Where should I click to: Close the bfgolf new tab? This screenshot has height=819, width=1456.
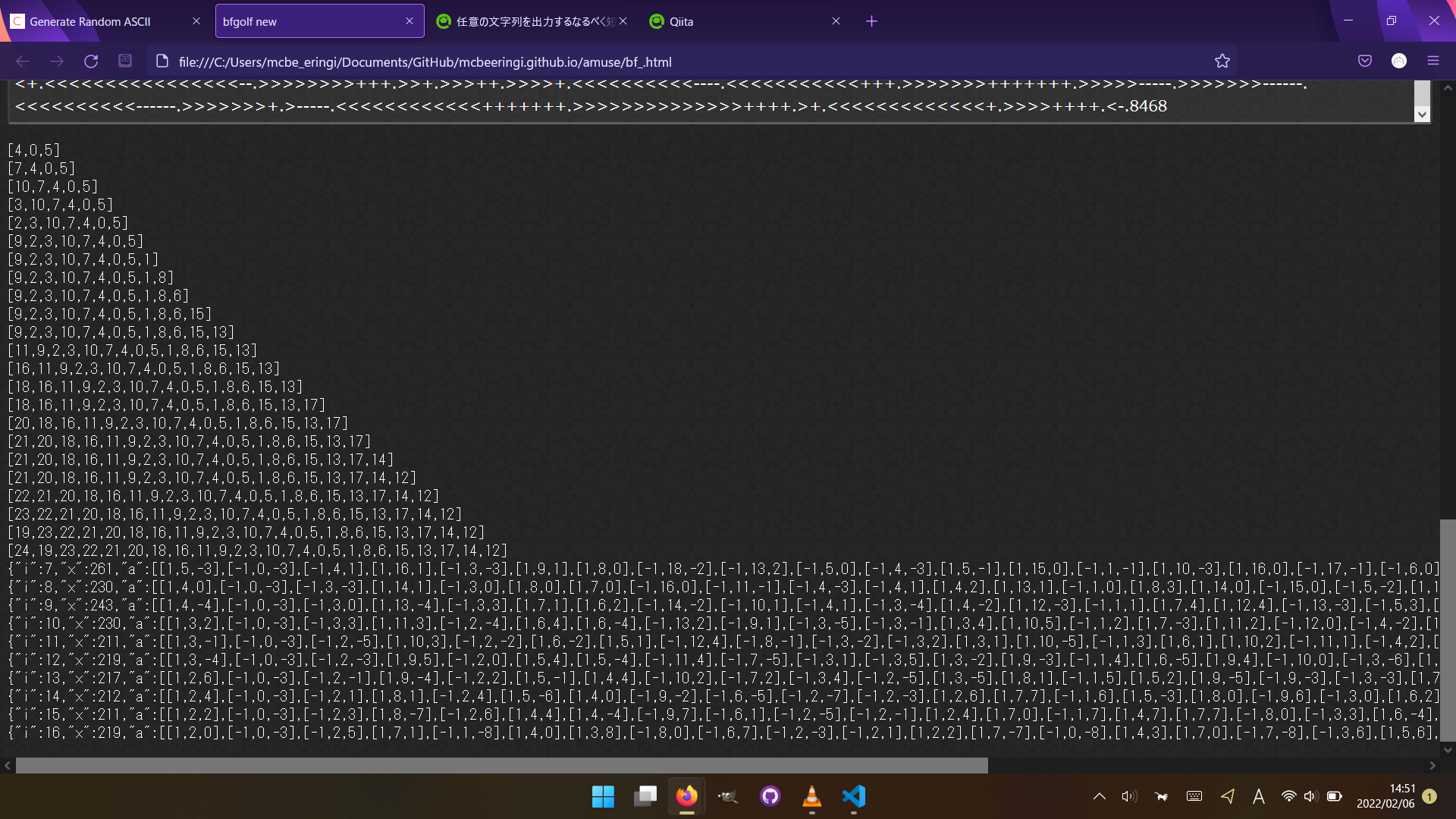pyautogui.click(x=409, y=21)
